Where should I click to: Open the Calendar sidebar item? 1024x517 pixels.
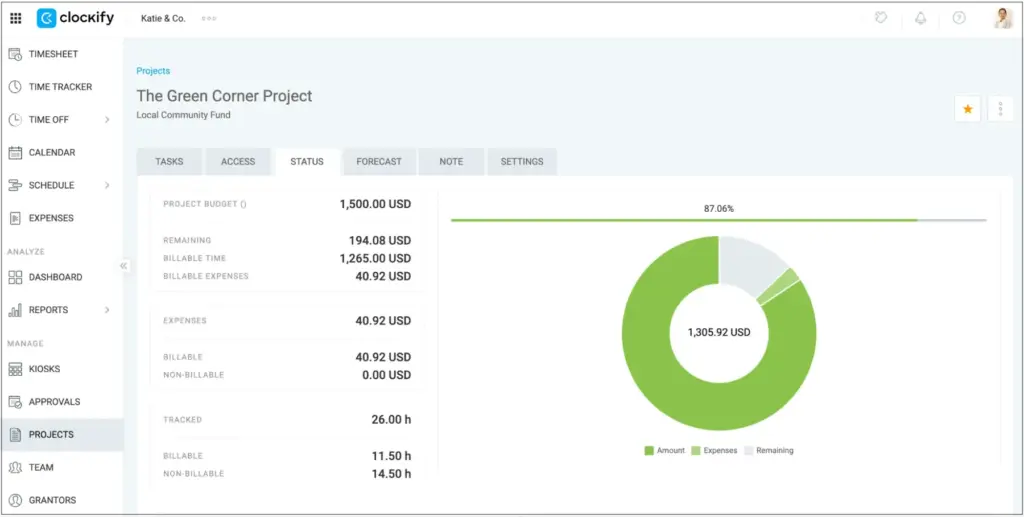51,153
